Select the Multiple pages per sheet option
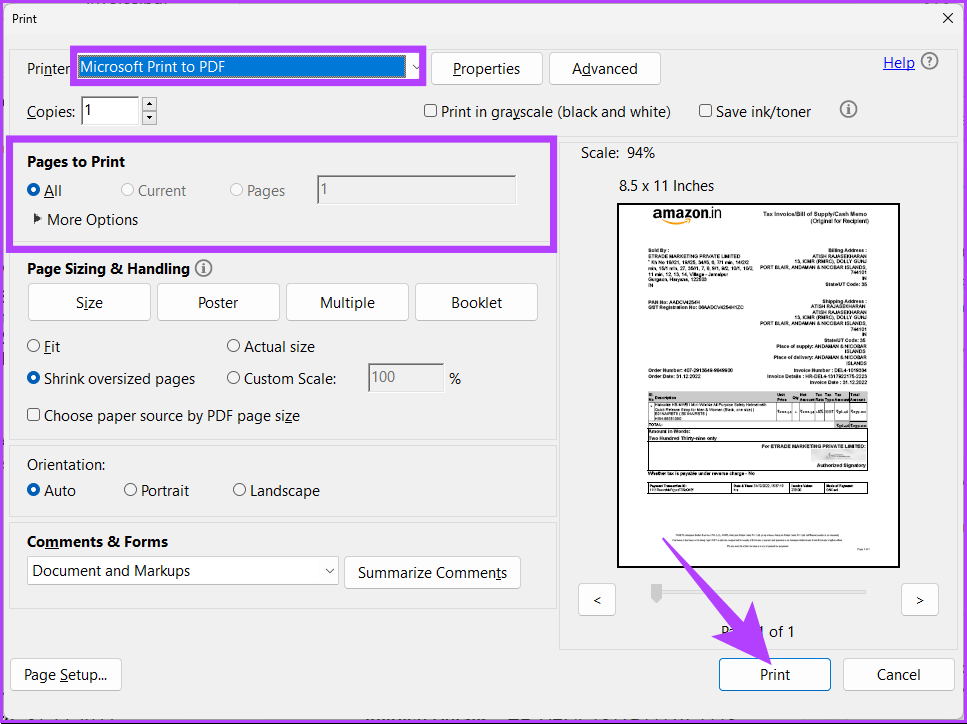Viewport: 967px width, 724px height. [x=347, y=302]
